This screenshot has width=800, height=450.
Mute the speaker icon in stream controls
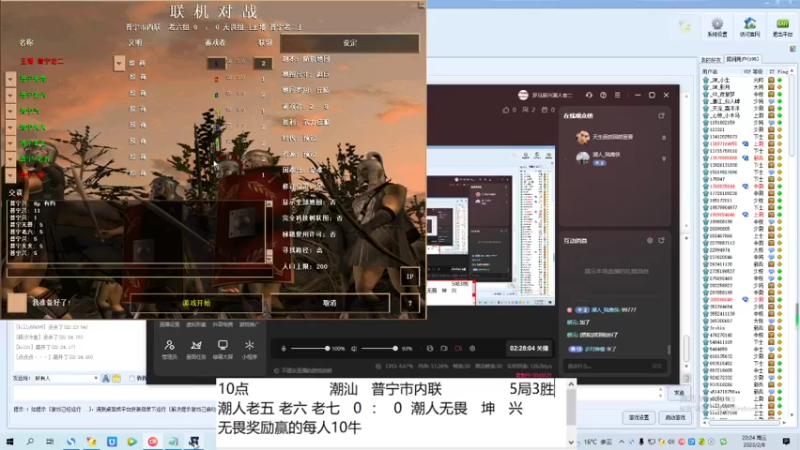click(354, 348)
